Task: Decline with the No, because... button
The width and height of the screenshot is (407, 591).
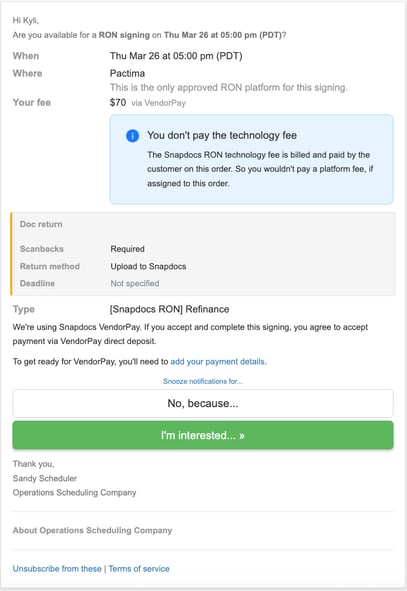Action: 203,403
